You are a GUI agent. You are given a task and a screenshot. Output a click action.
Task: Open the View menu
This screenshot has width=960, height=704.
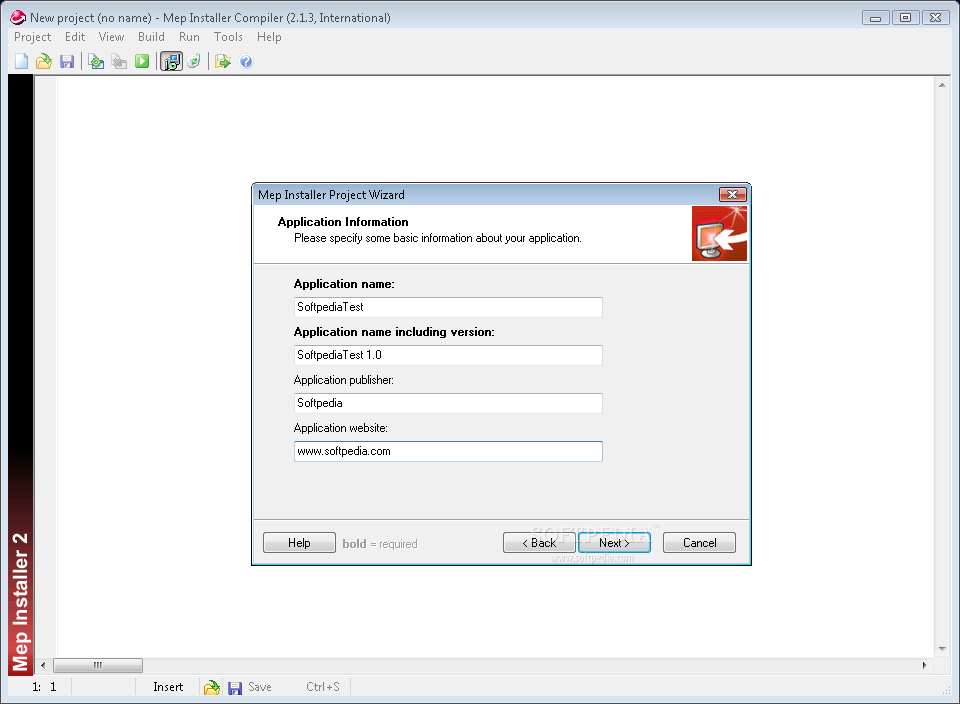[111, 37]
